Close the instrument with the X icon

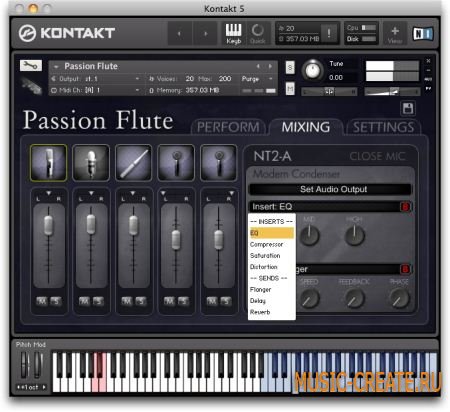(x=428, y=61)
